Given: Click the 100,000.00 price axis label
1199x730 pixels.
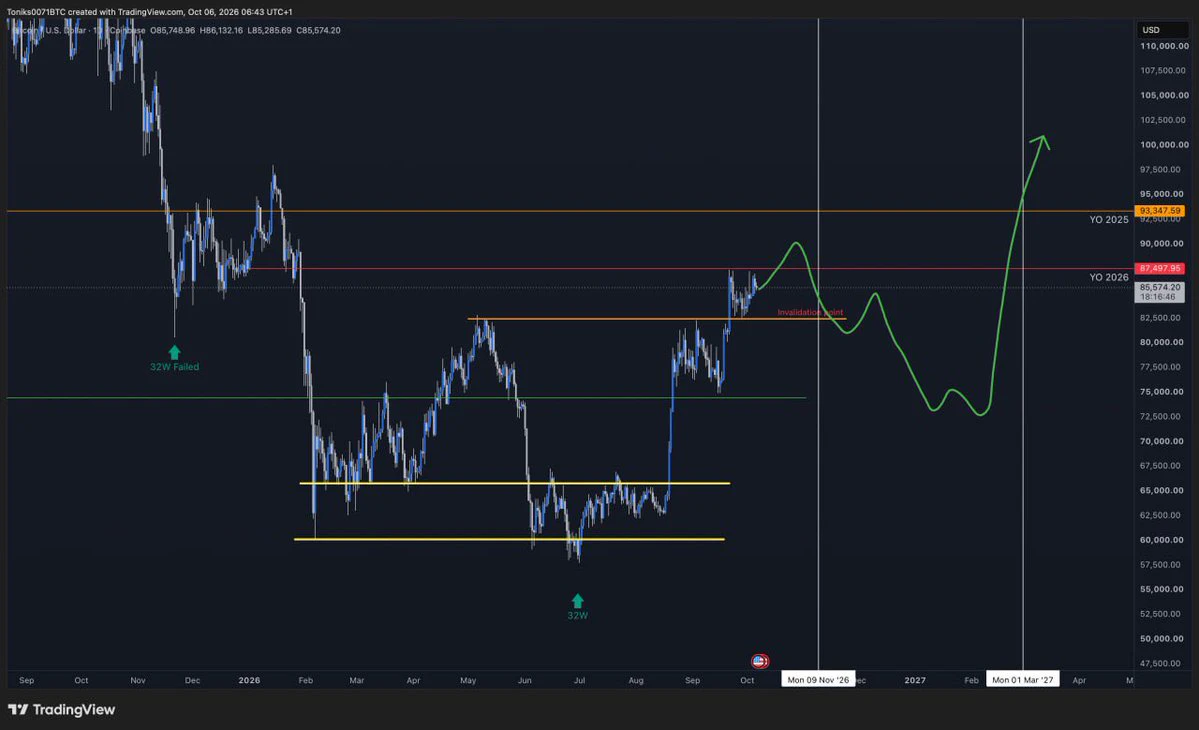Looking at the screenshot, I should 1165,144.
